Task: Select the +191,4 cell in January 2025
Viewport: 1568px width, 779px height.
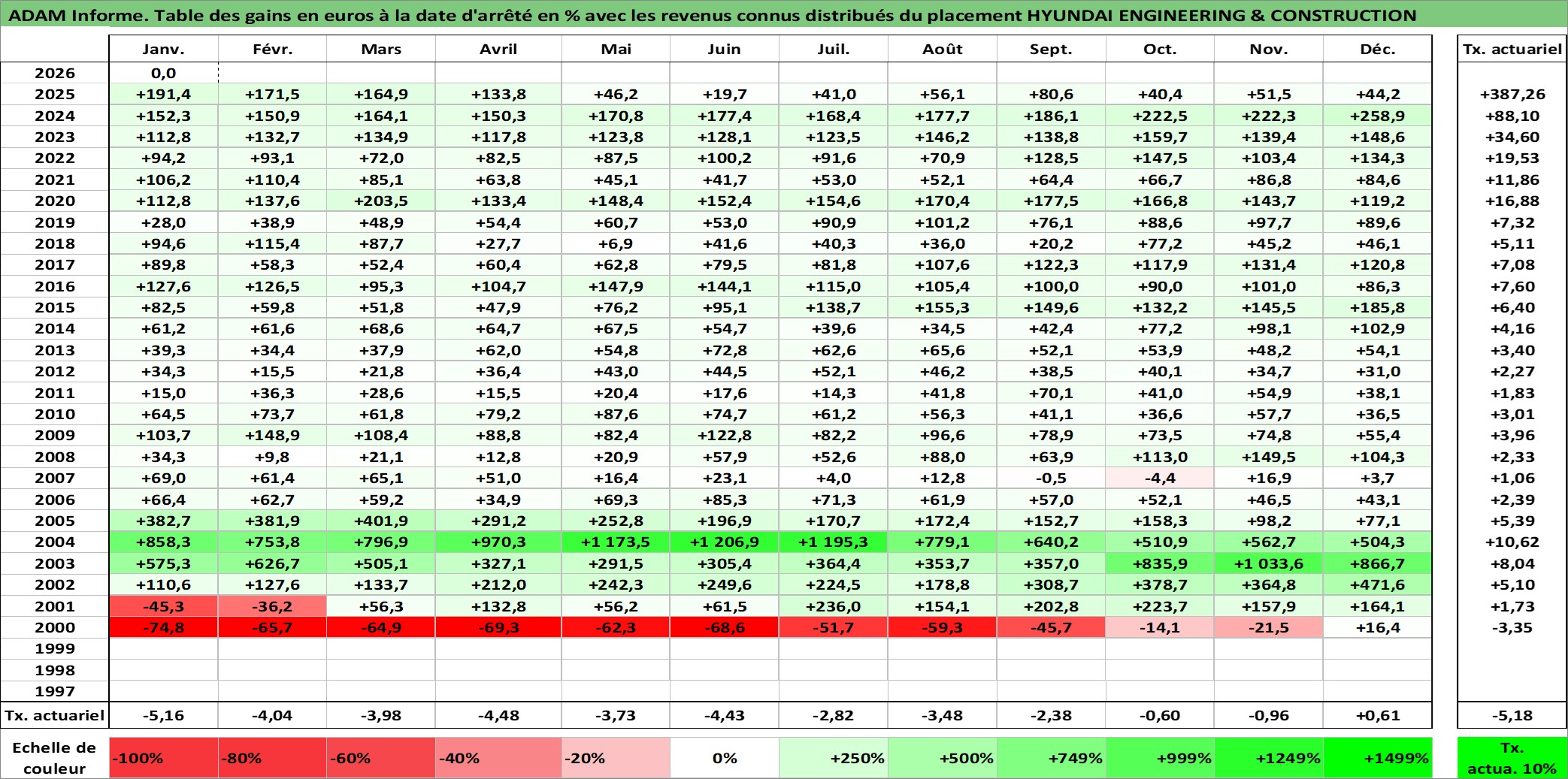Action: pos(164,94)
